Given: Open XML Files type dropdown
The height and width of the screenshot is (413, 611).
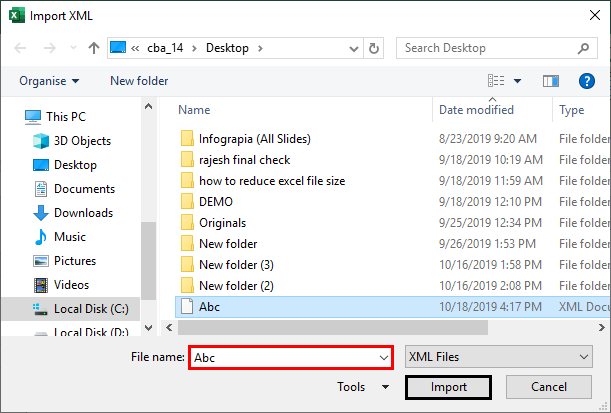Looking at the screenshot, I should (x=499, y=357).
